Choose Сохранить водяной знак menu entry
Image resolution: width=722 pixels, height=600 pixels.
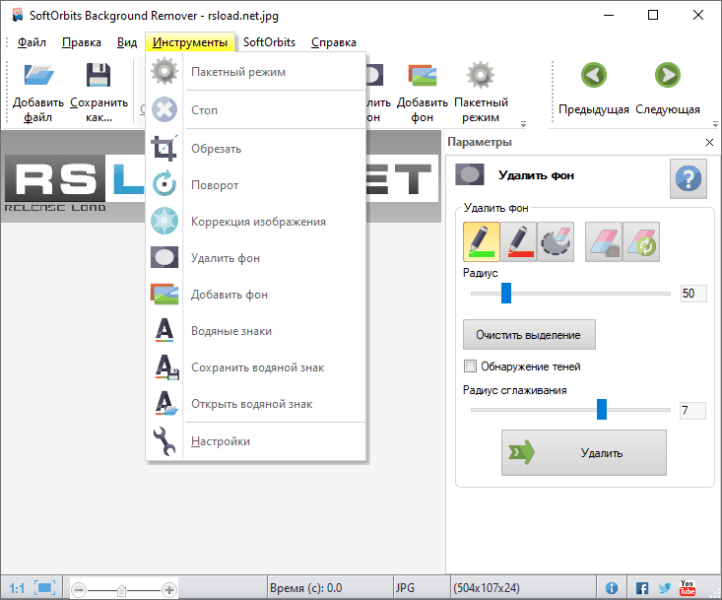tap(256, 367)
